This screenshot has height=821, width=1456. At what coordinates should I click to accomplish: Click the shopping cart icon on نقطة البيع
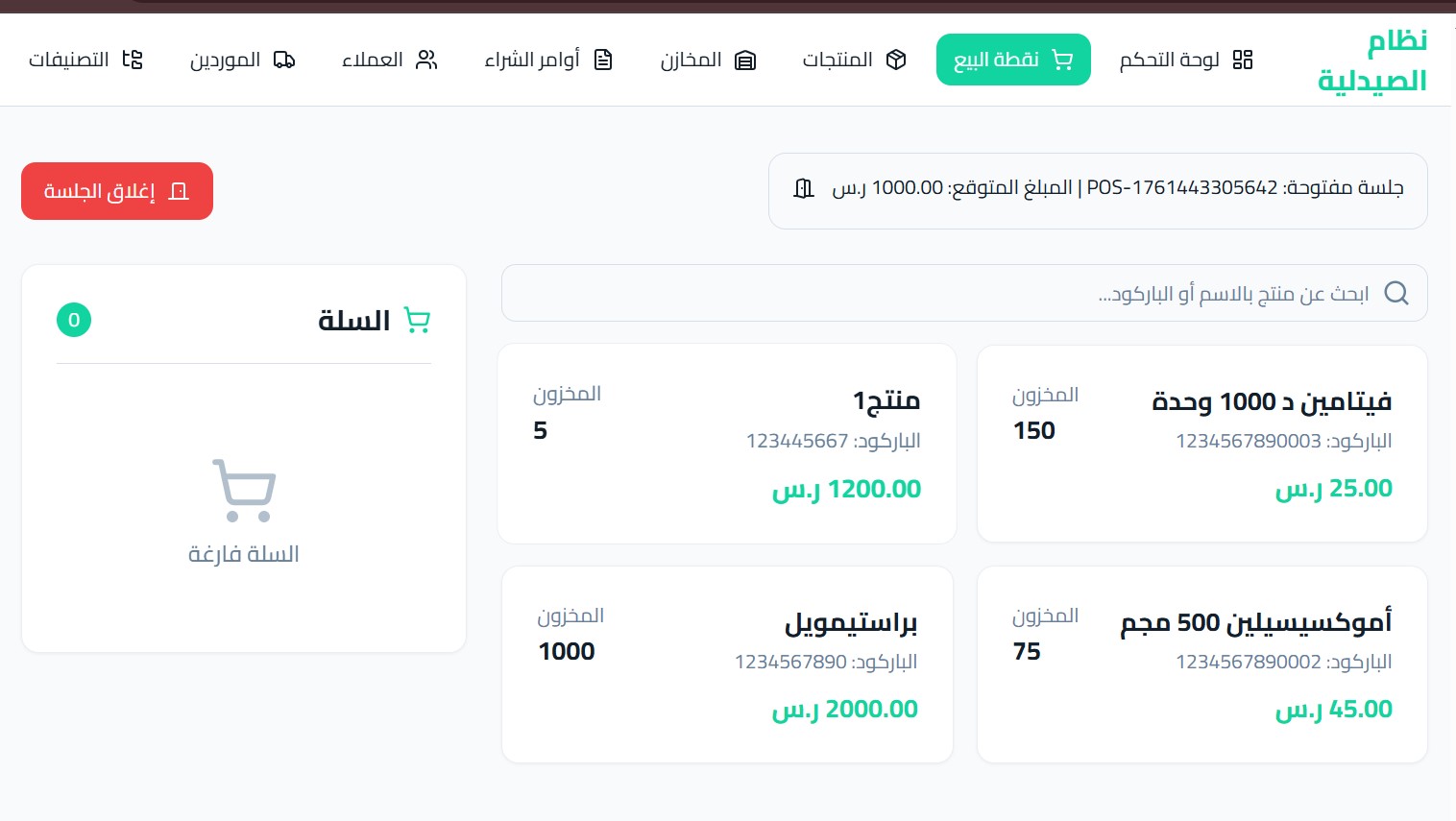[1062, 60]
